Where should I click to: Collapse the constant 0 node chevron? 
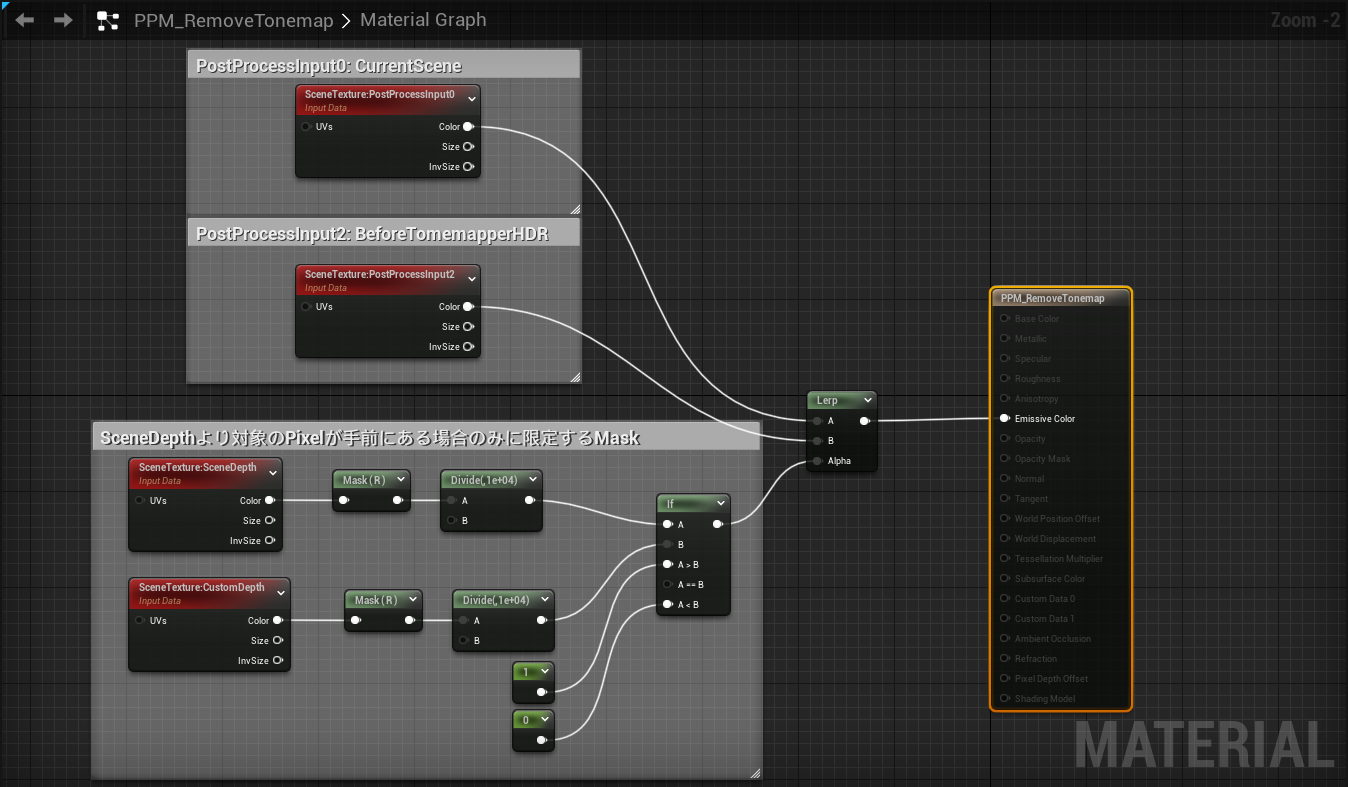(x=543, y=720)
